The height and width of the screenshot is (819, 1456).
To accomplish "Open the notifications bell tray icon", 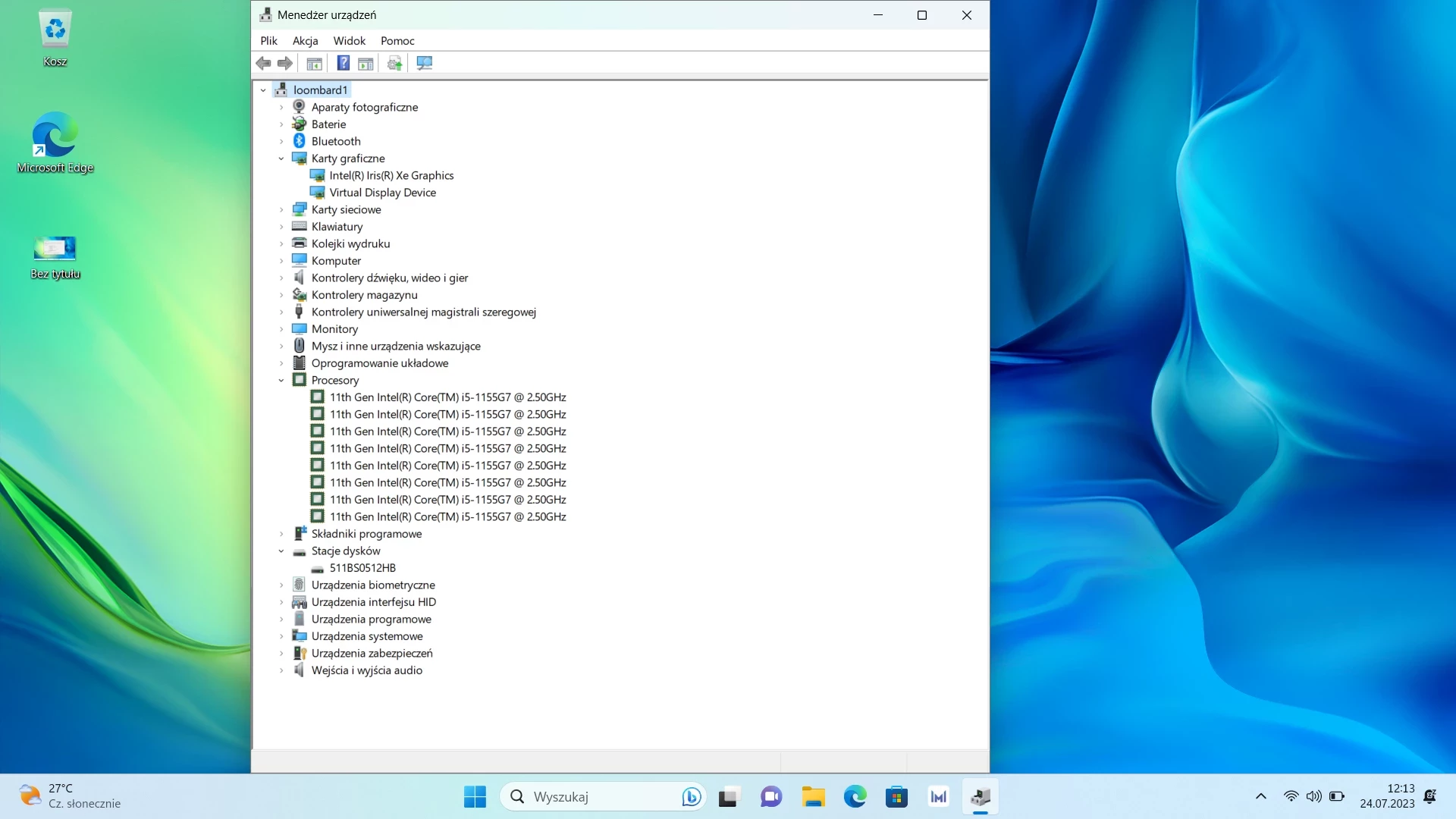I will coord(1430,797).
